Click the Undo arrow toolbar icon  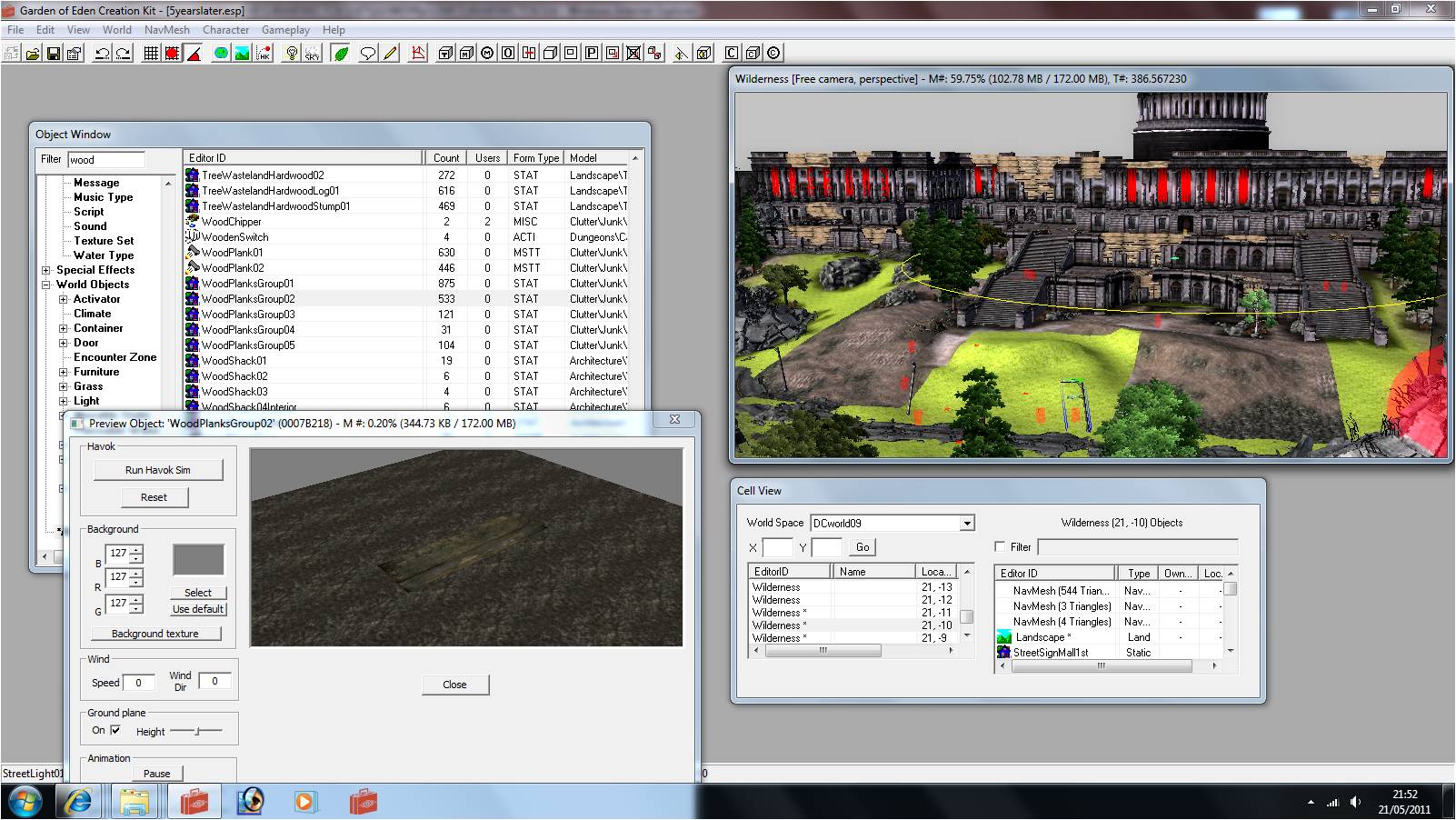click(102, 54)
